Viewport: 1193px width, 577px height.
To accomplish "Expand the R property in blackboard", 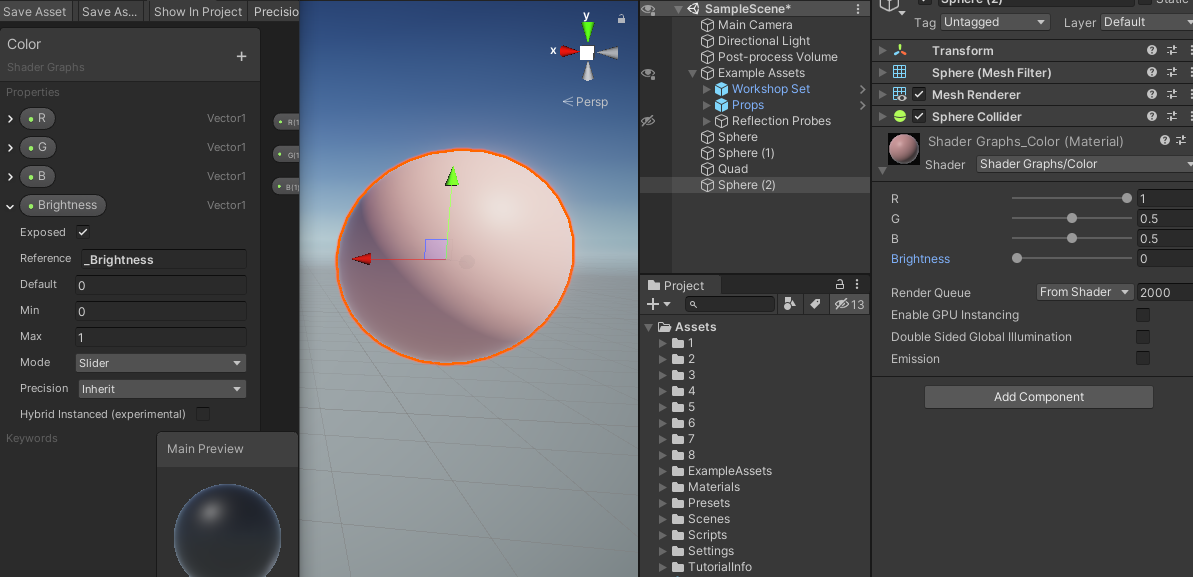I will click(10, 119).
